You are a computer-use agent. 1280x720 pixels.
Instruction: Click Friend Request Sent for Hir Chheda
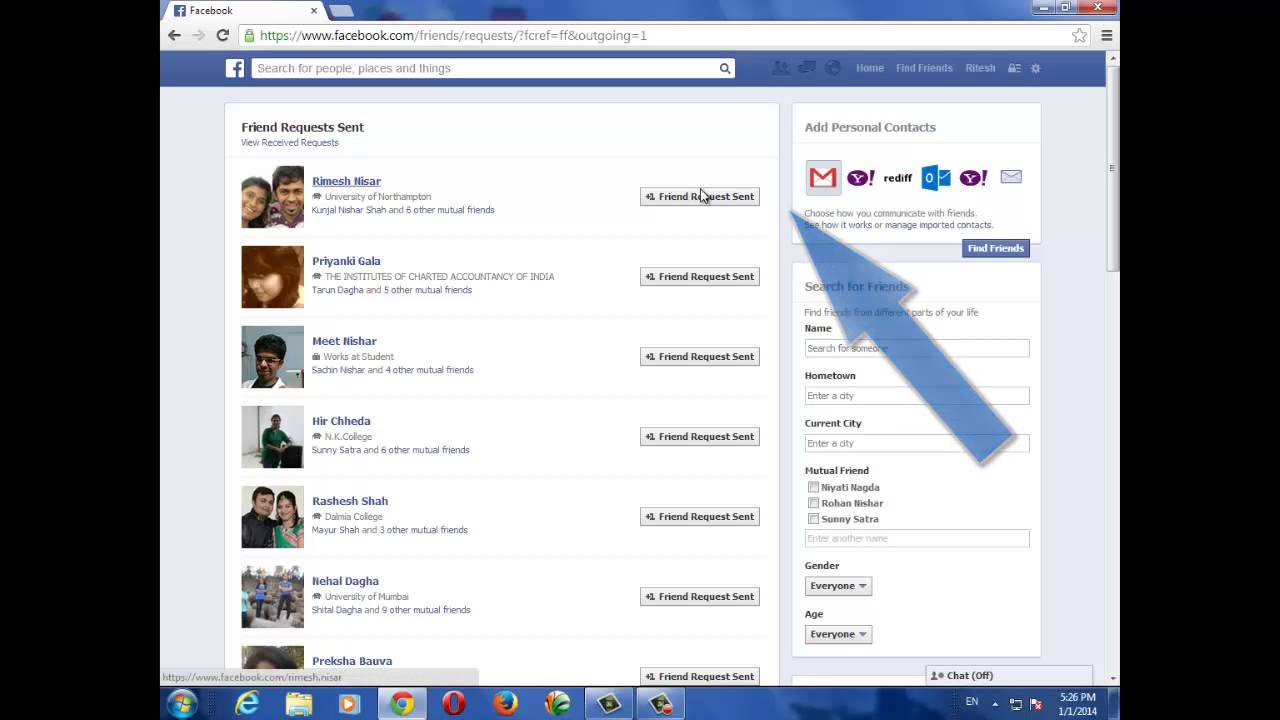[700, 436]
